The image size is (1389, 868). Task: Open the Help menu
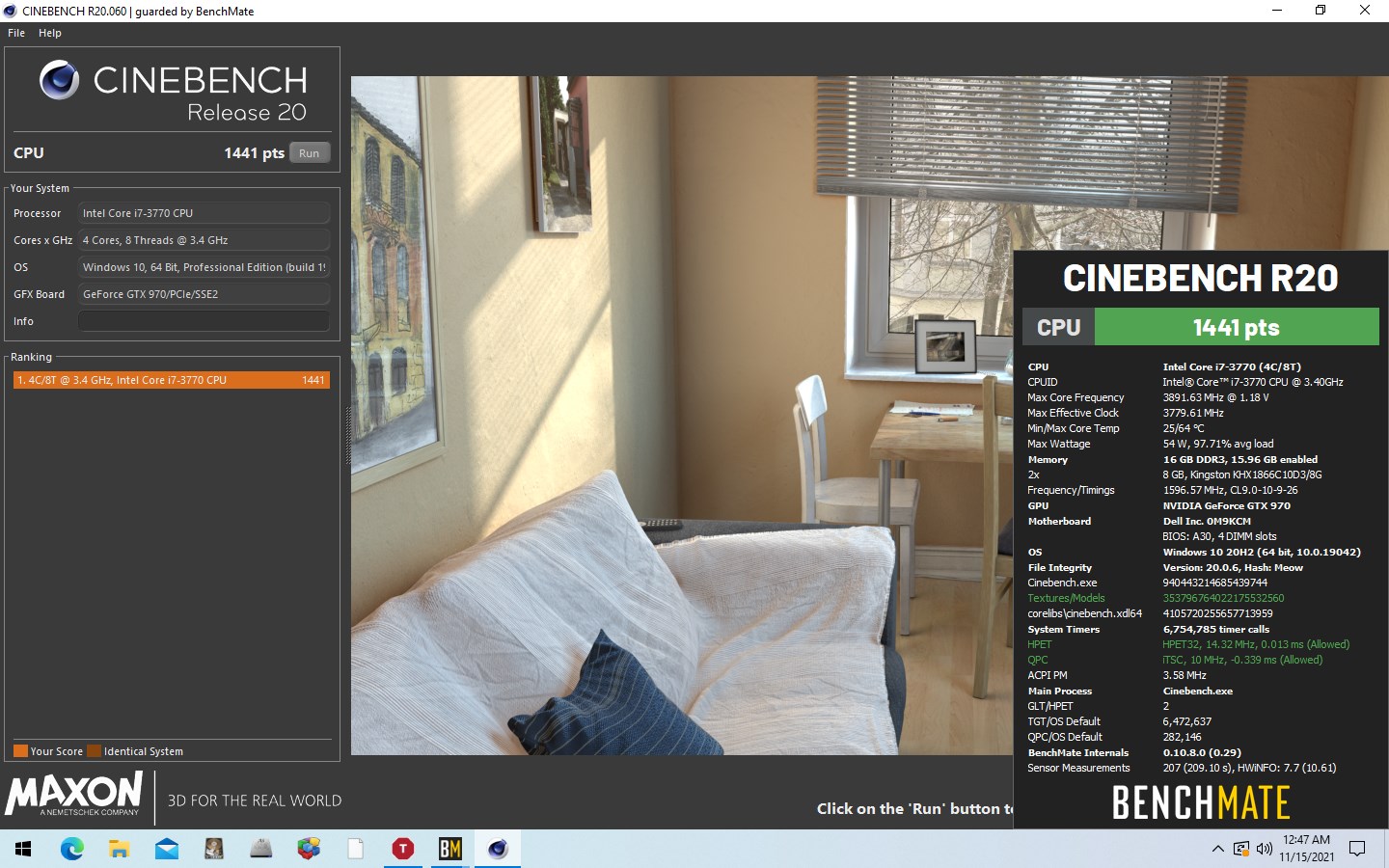click(x=50, y=33)
